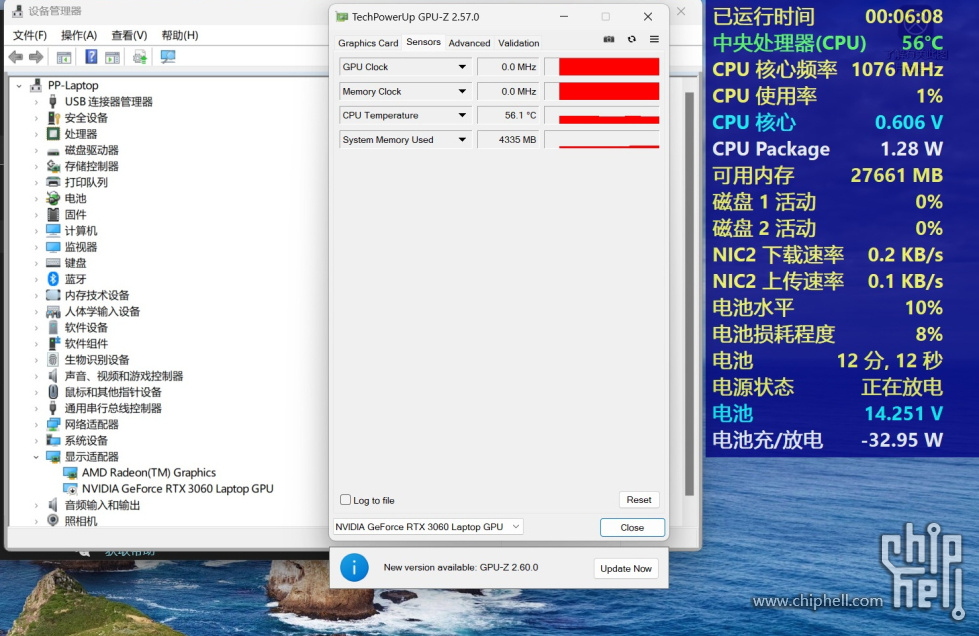979x636 pixels.
Task: Open the 帮助(H) menu
Action: 180,36
